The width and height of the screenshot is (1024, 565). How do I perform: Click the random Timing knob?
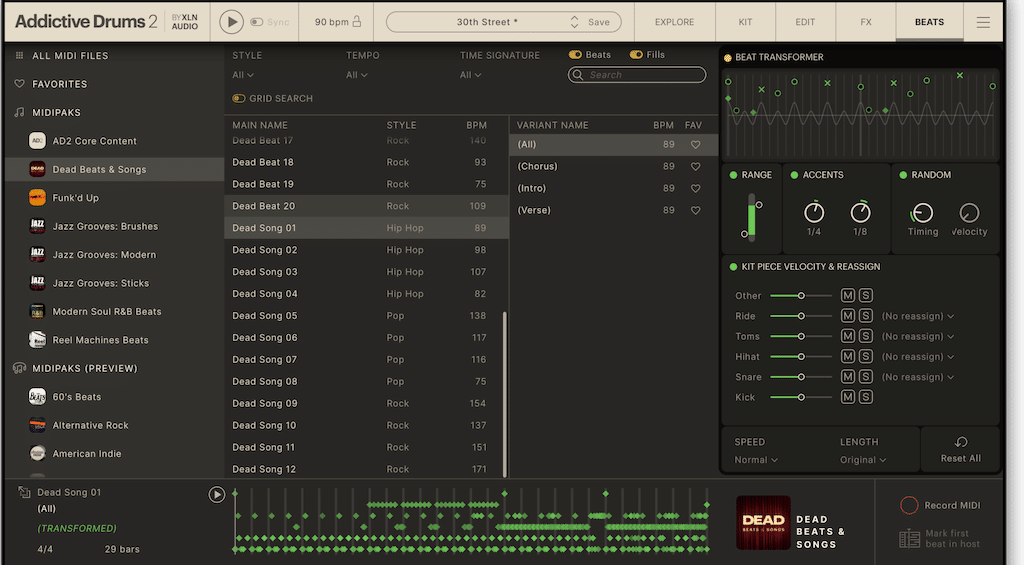coord(922,212)
